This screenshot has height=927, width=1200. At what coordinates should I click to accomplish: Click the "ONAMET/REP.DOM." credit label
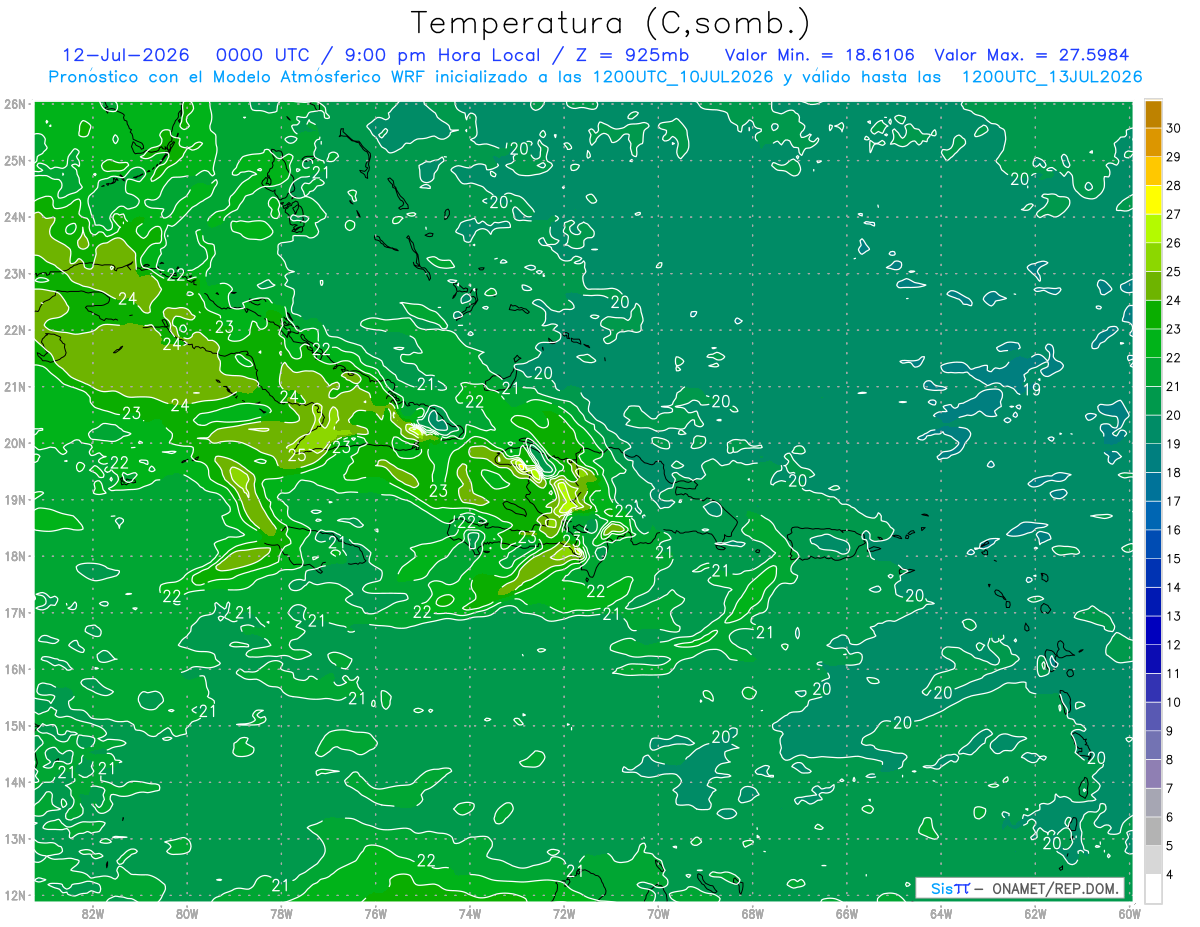coord(1056,888)
